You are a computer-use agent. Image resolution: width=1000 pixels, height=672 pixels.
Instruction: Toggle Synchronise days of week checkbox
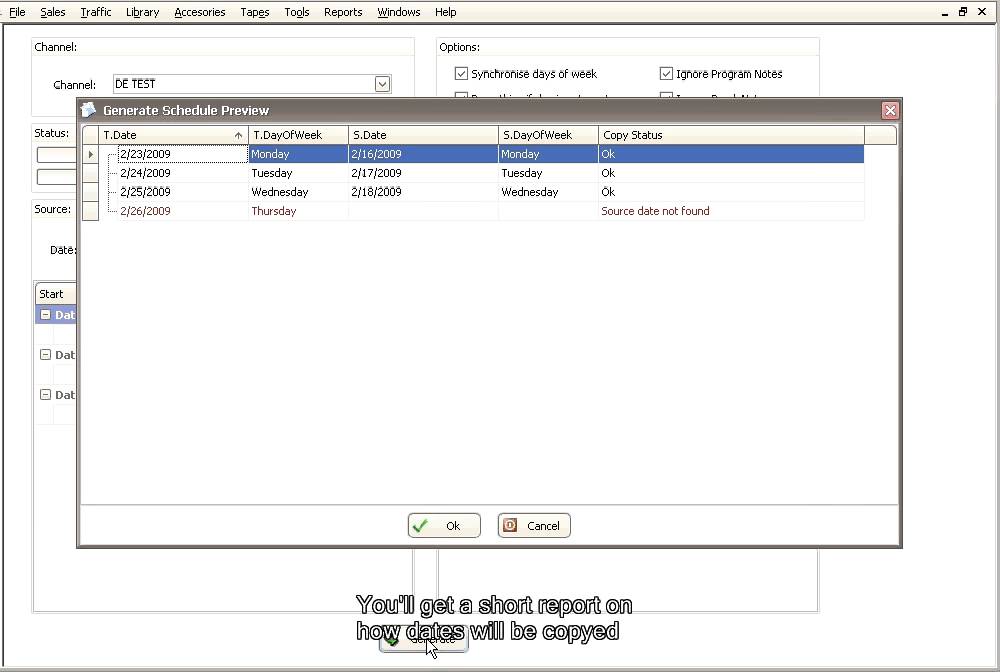[x=461, y=74]
